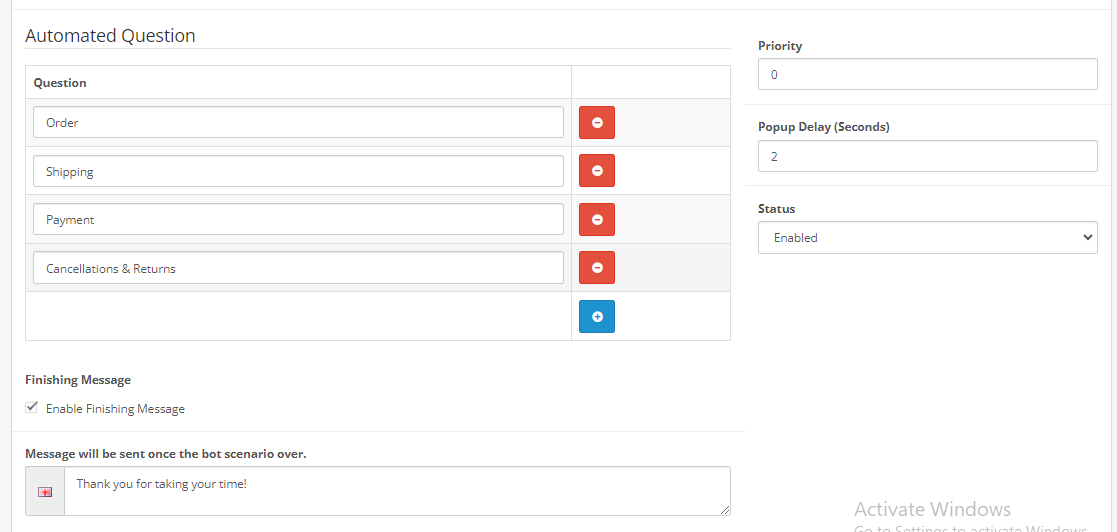This screenshot has height=532, width=1117.
Task: Remove the Order question row
Action: (x=597, y=122)
